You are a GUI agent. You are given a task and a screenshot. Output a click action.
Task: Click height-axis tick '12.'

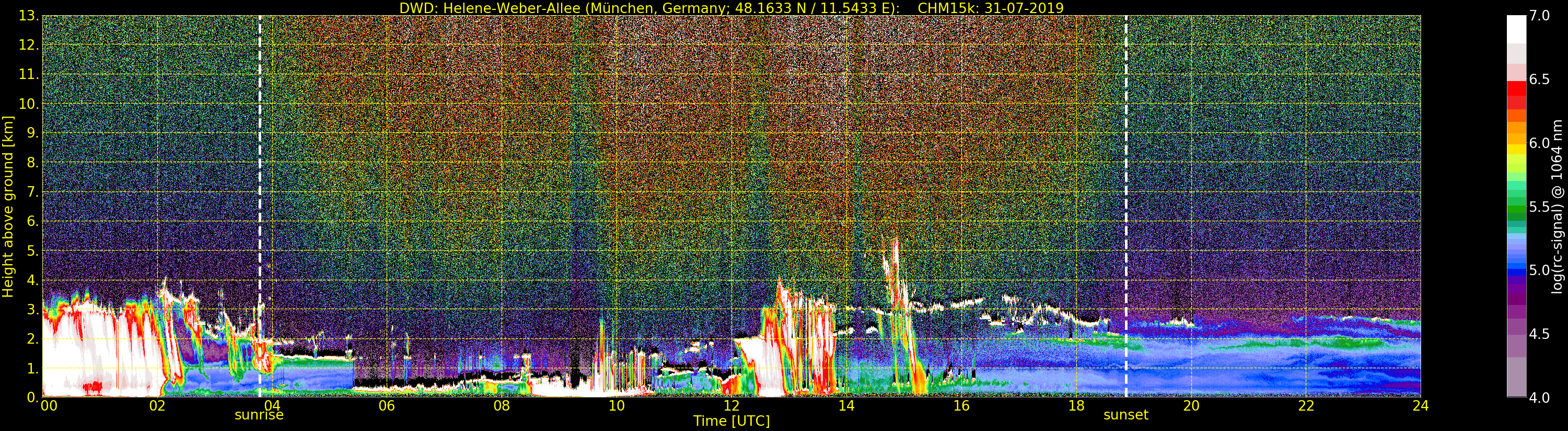coord(29,45)
